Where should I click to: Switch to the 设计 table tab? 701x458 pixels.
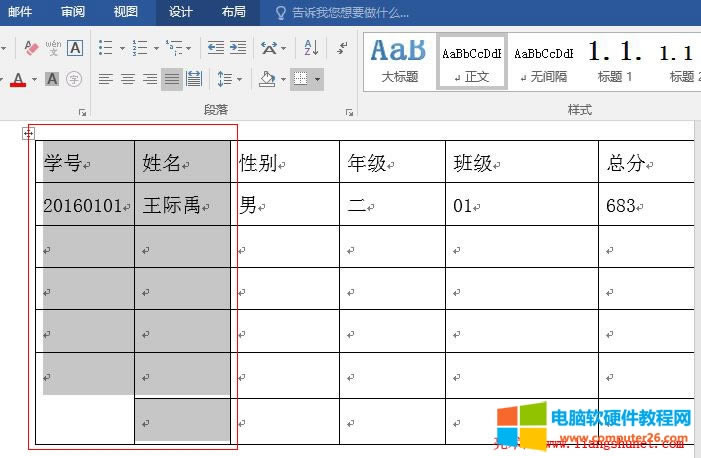pos(181,12)
